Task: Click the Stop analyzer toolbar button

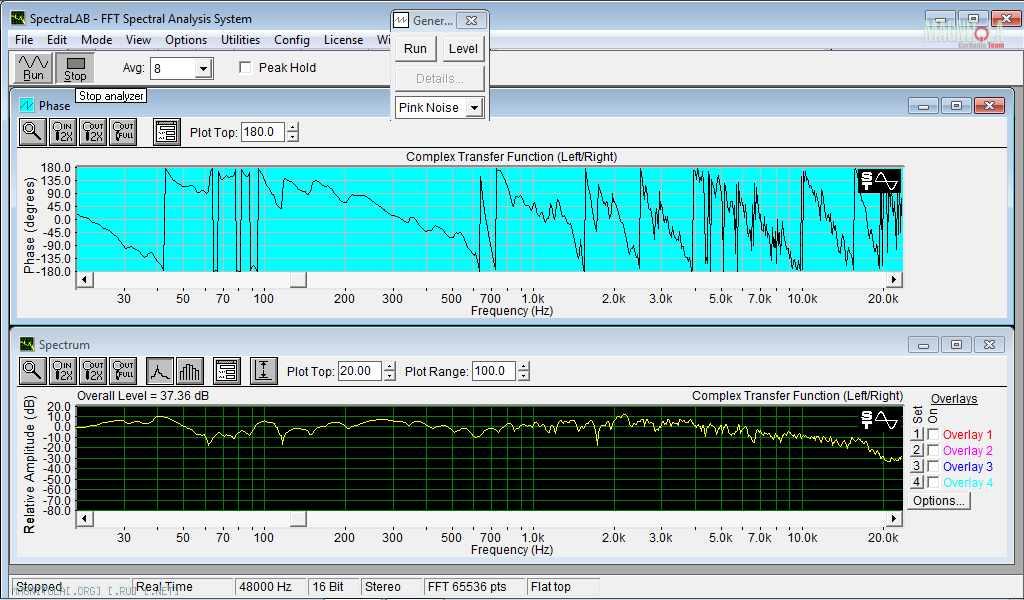Action: (x=75, y=68)
